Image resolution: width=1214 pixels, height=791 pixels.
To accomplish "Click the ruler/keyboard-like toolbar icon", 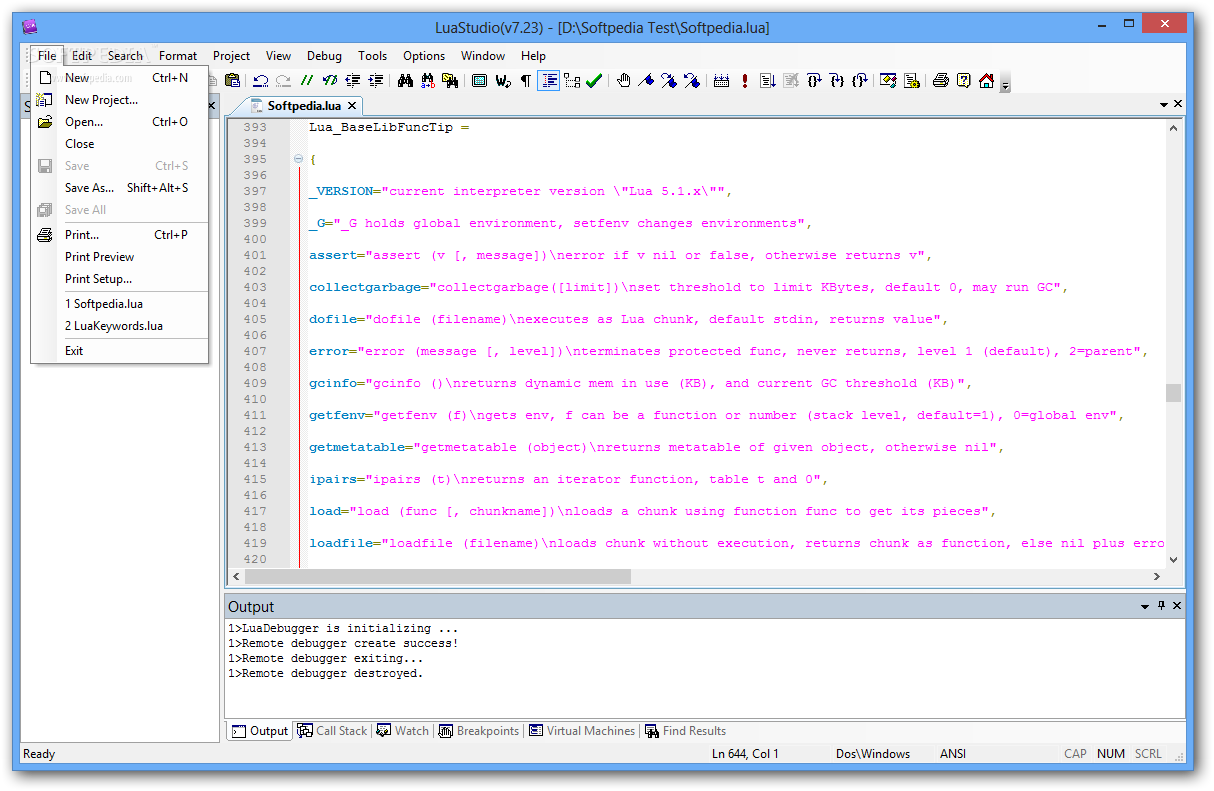I will tap(722, 81).
